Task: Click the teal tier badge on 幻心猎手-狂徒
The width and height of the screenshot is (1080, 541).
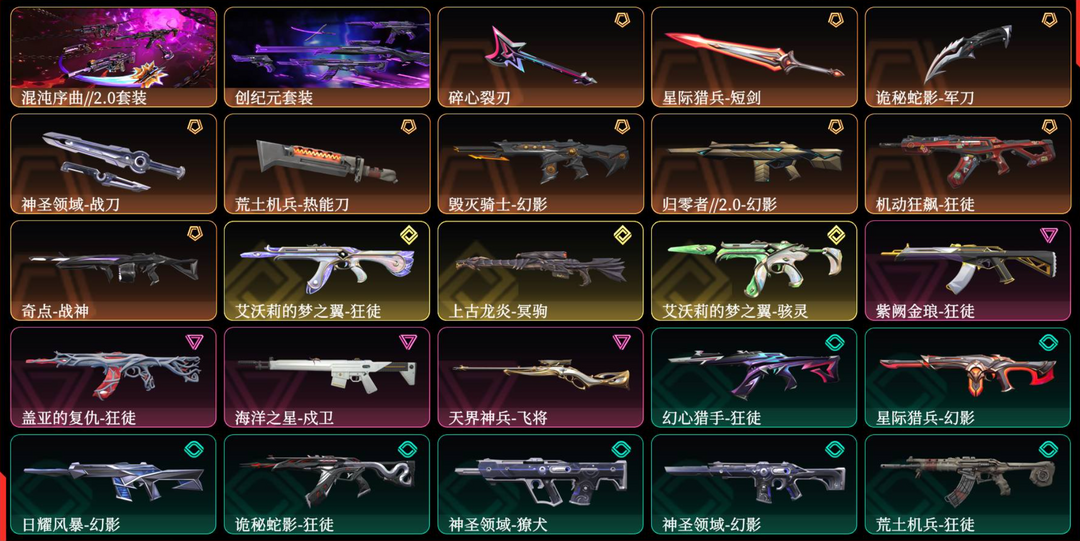Action: [835, 341]
